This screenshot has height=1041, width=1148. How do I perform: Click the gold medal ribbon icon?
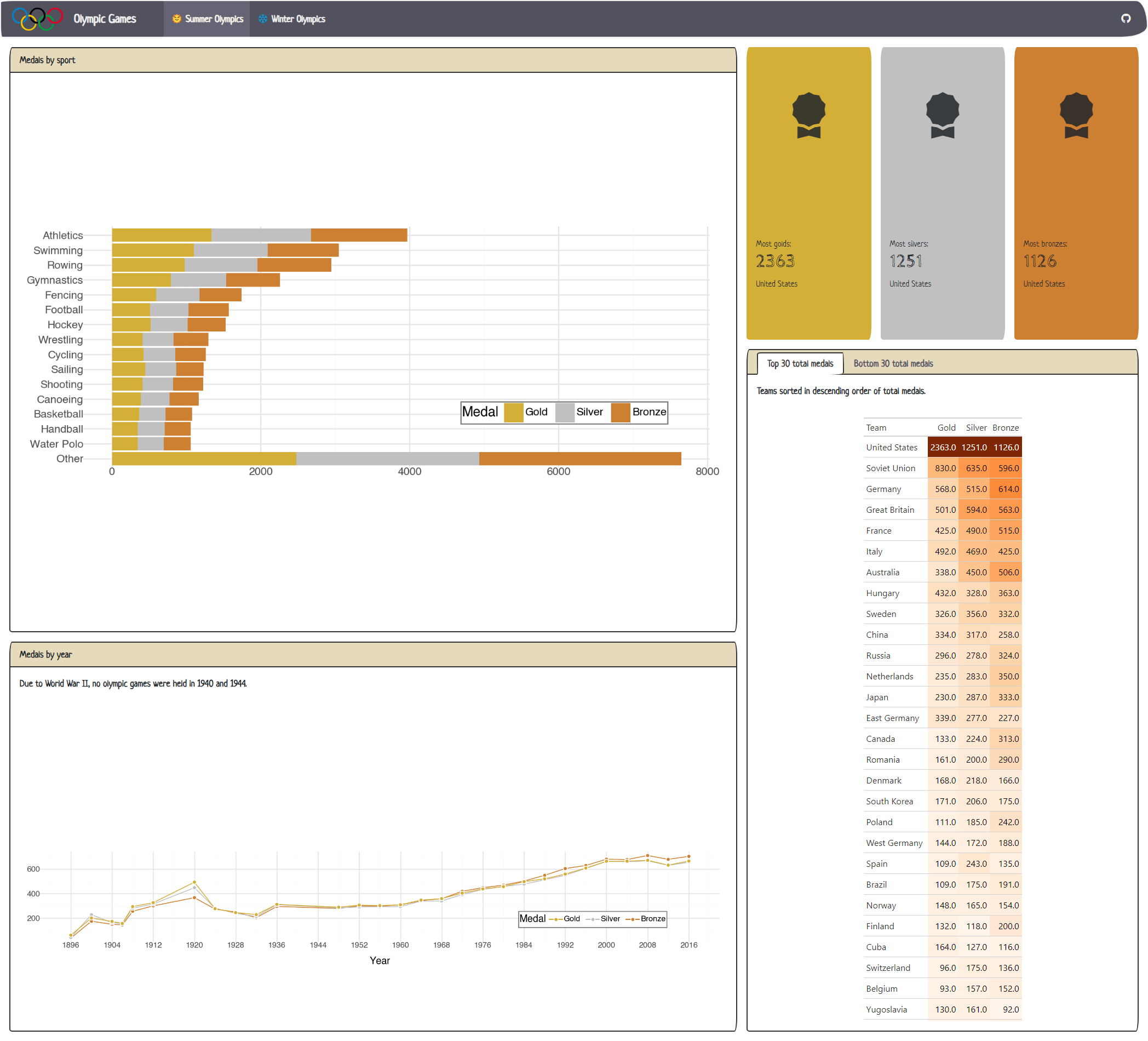point(808,115)
